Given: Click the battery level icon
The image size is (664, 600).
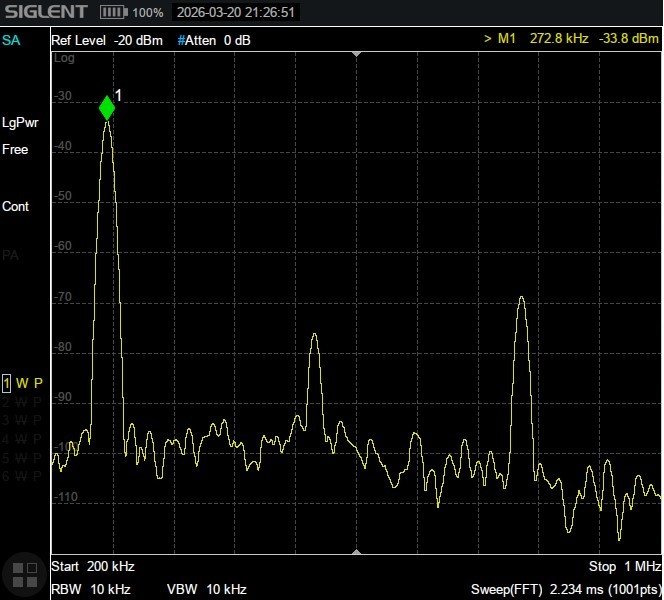Looking at the screenshot, I should (x=113, y=12).
